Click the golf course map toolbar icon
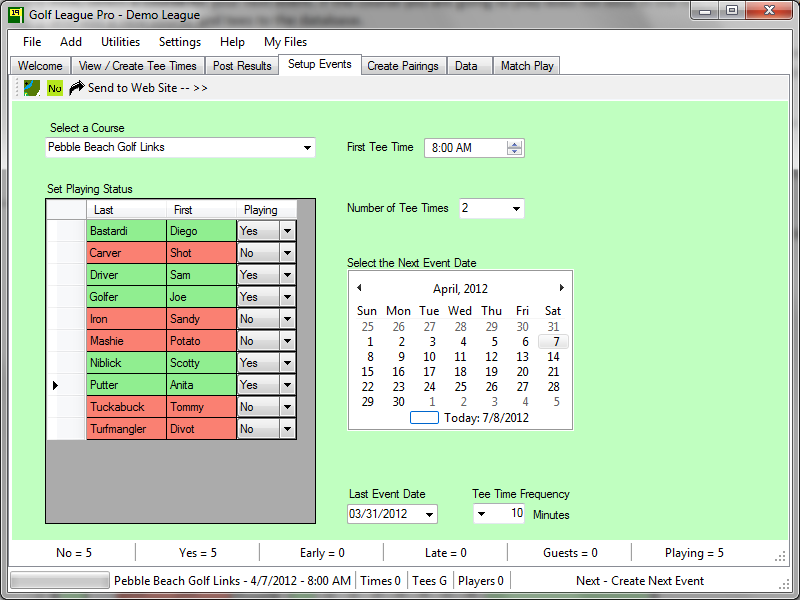 click(32, 88)
